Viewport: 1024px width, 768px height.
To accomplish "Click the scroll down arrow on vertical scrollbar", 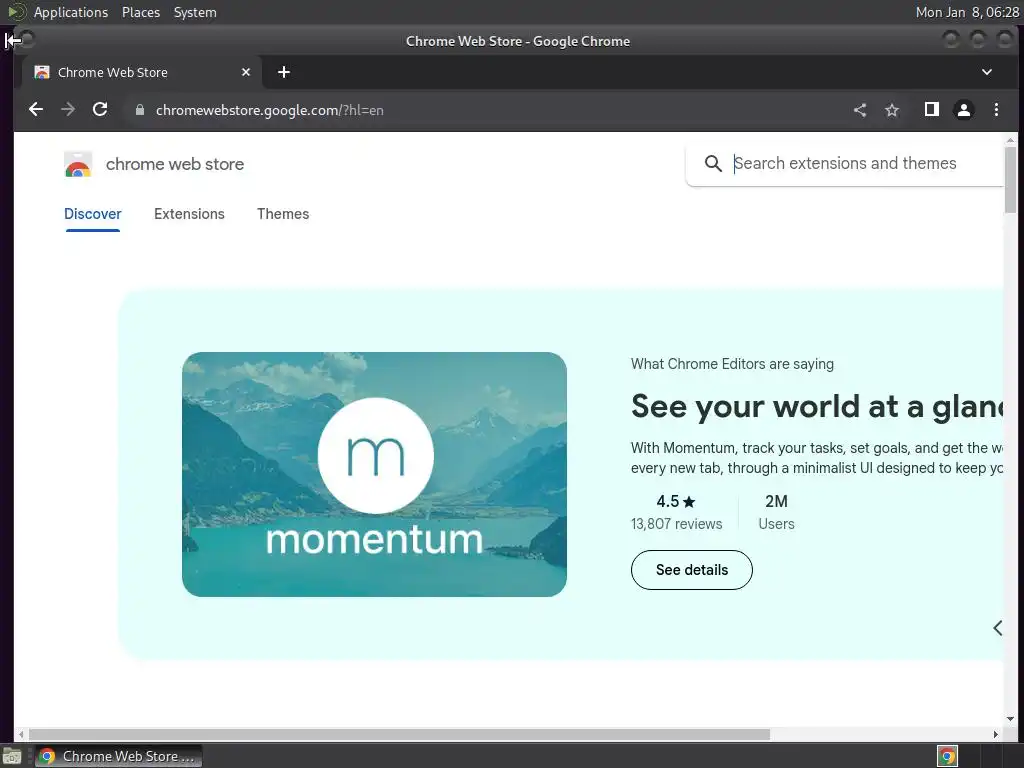I will (x=1010, y=719).
